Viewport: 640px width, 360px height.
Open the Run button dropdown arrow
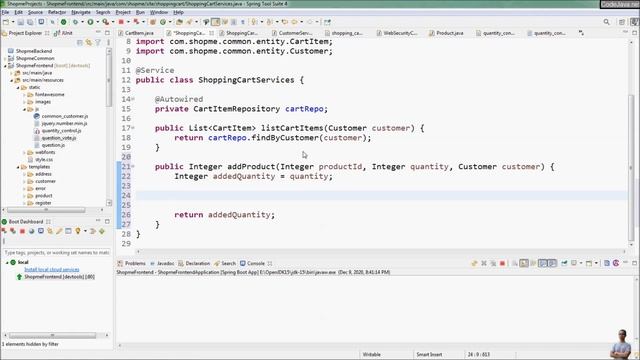click(x=98, y=22)
